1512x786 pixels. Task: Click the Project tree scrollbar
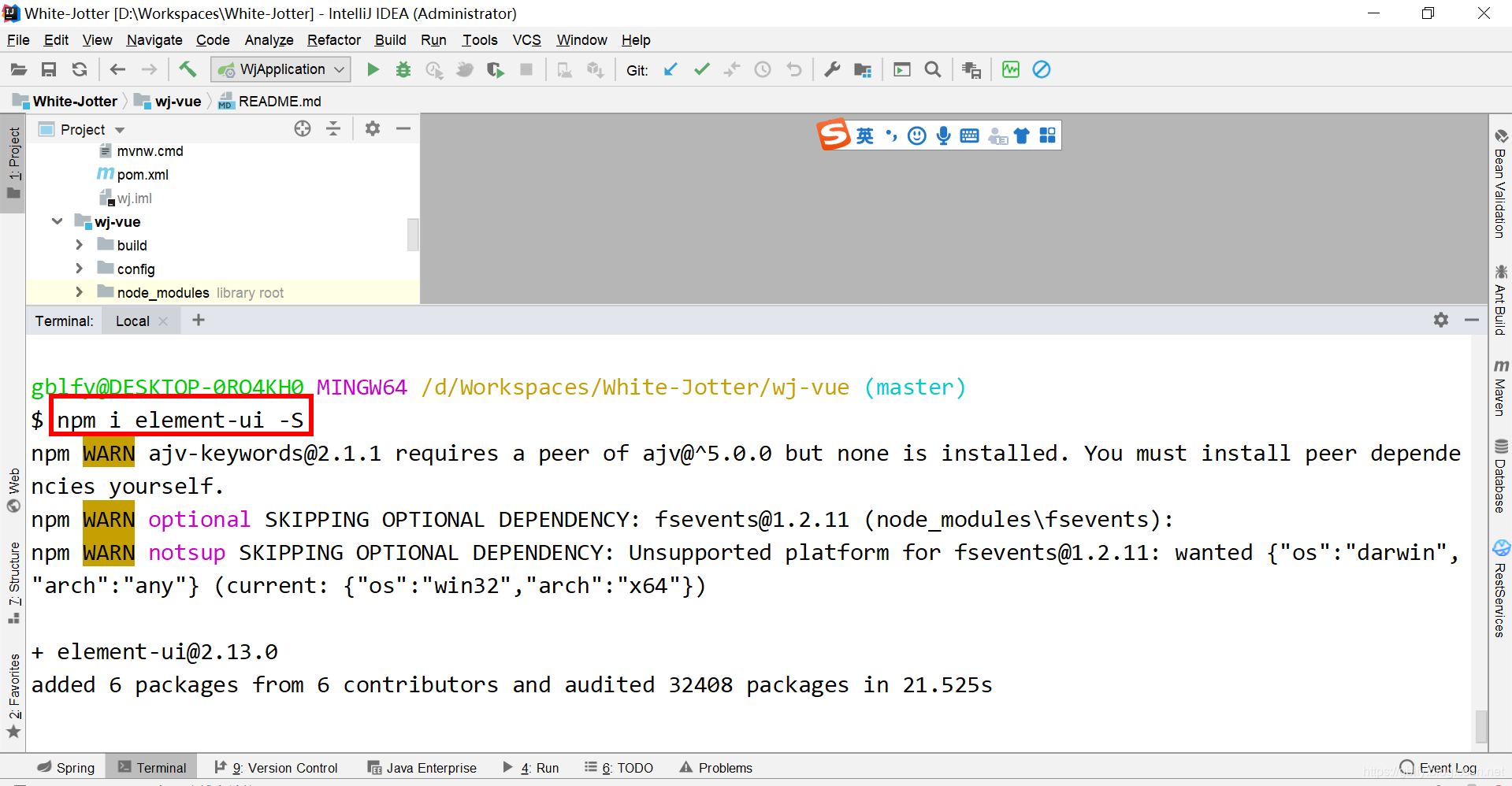pos(413,235)
